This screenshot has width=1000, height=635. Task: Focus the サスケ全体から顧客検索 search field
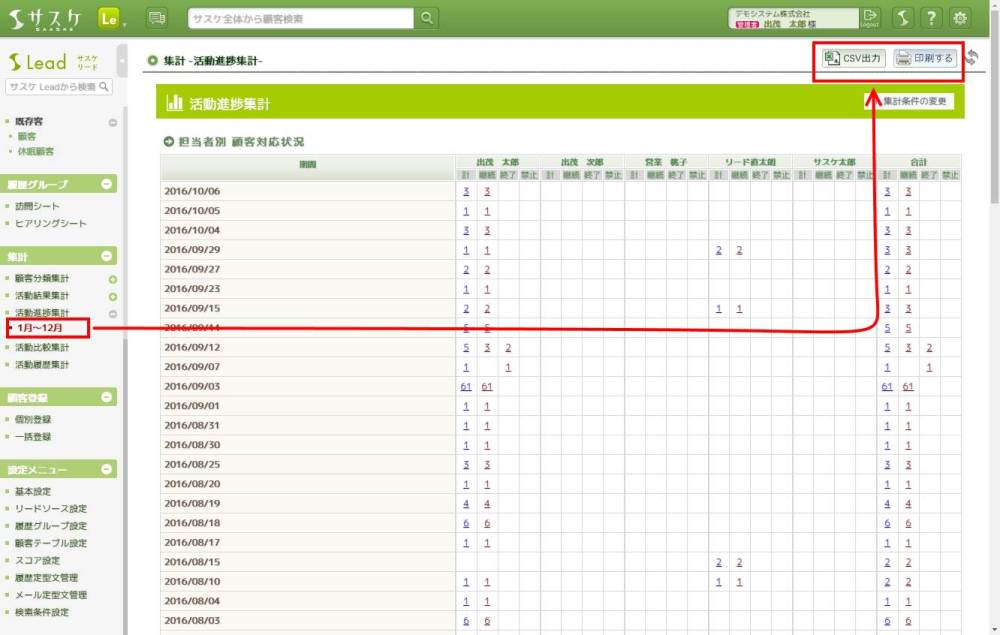coord(300,18)
